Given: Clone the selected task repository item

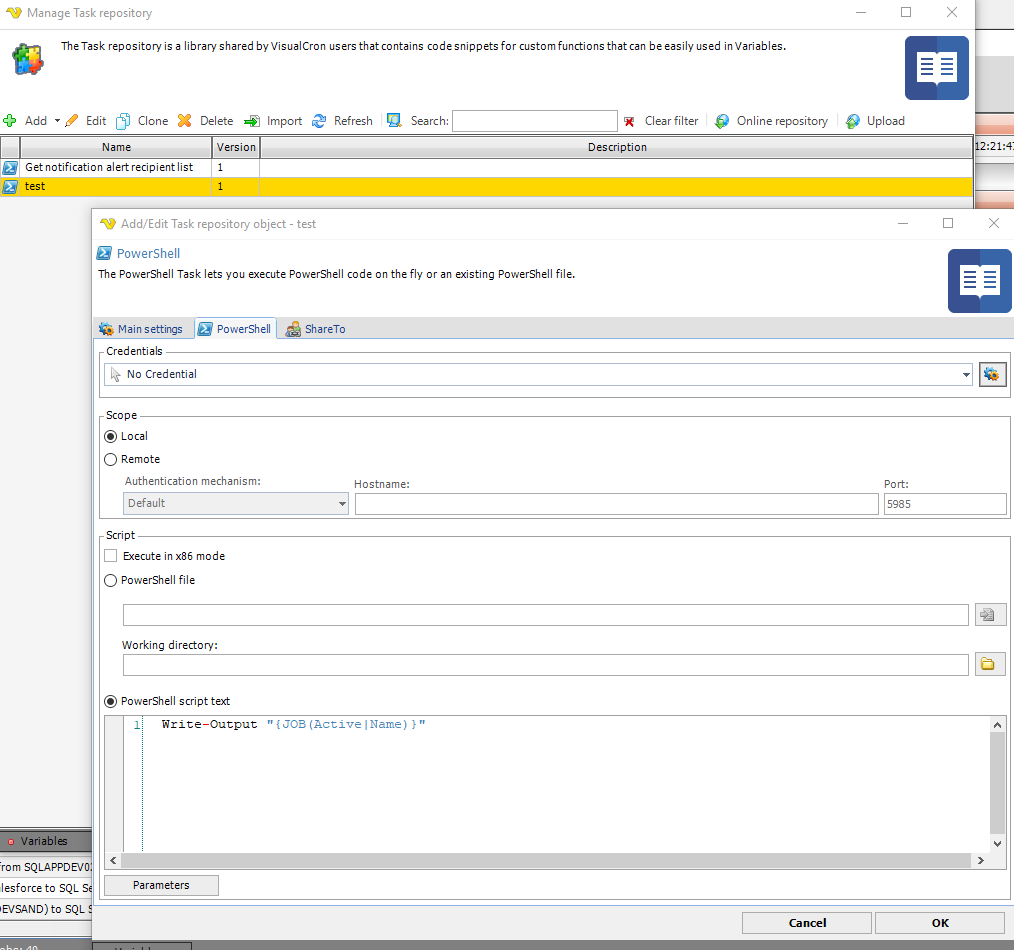Looking at the screenshot, I should [x=142, y=121].
